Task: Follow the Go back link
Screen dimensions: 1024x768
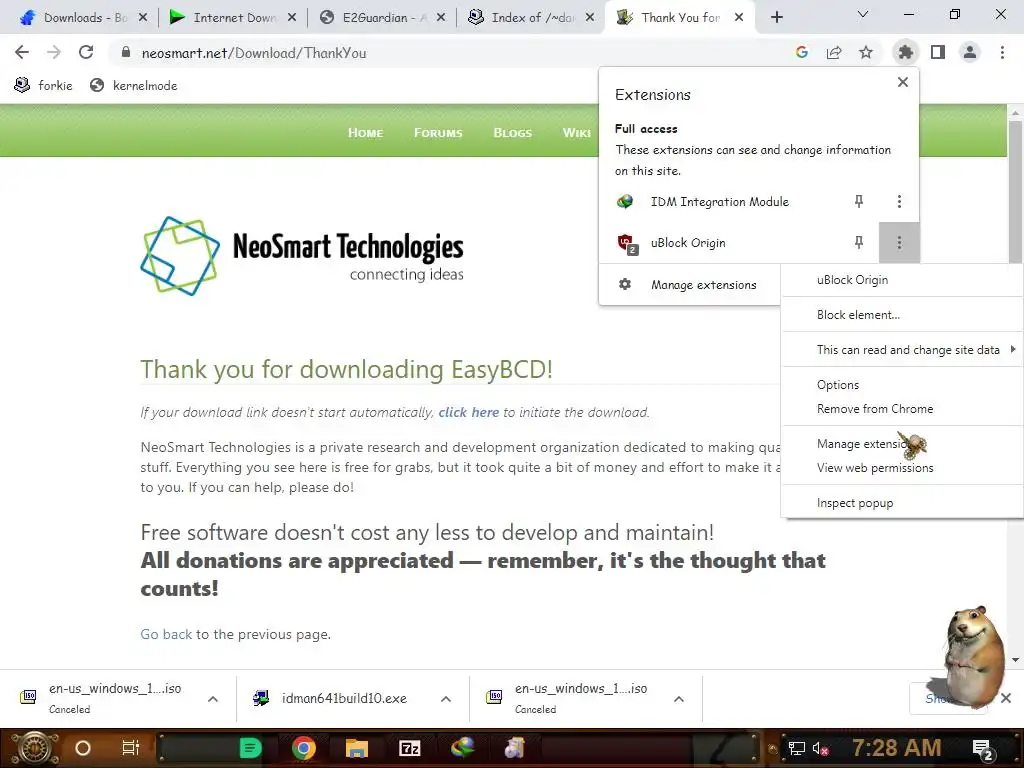Action: (x=166, y=634)
